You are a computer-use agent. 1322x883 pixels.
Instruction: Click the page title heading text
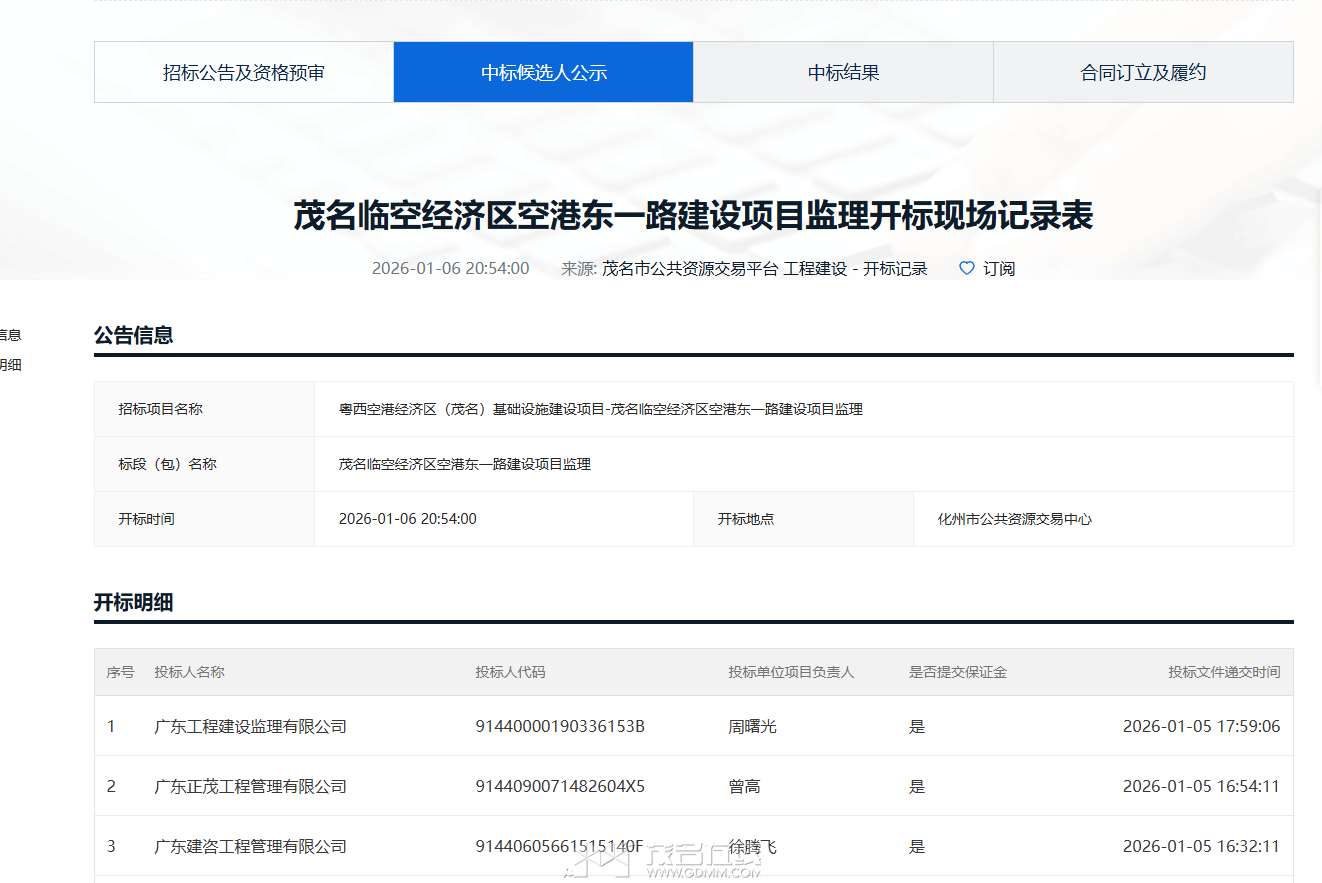point(693,215)
